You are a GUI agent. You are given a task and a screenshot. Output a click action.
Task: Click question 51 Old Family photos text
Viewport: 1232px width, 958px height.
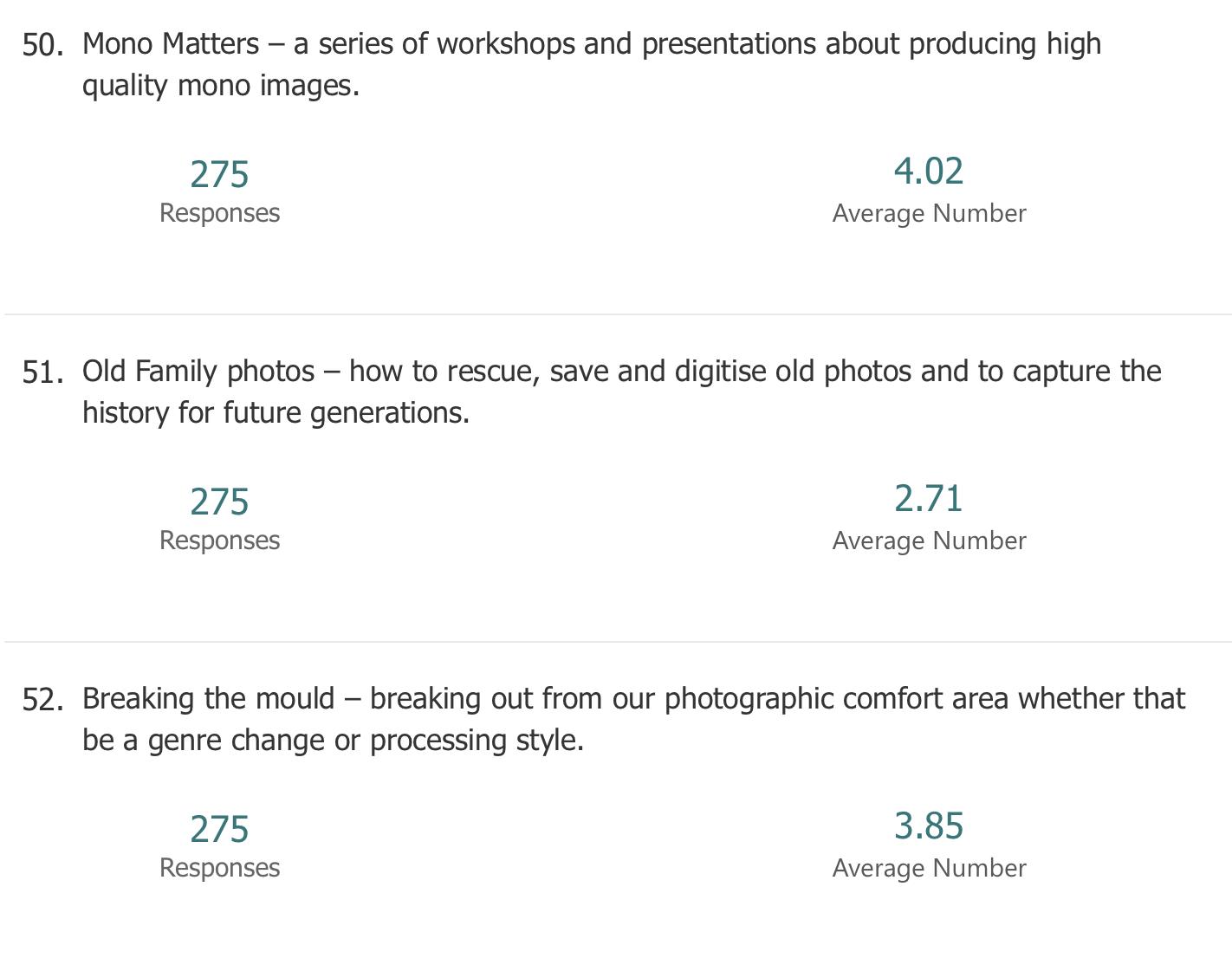click(621, 392)
